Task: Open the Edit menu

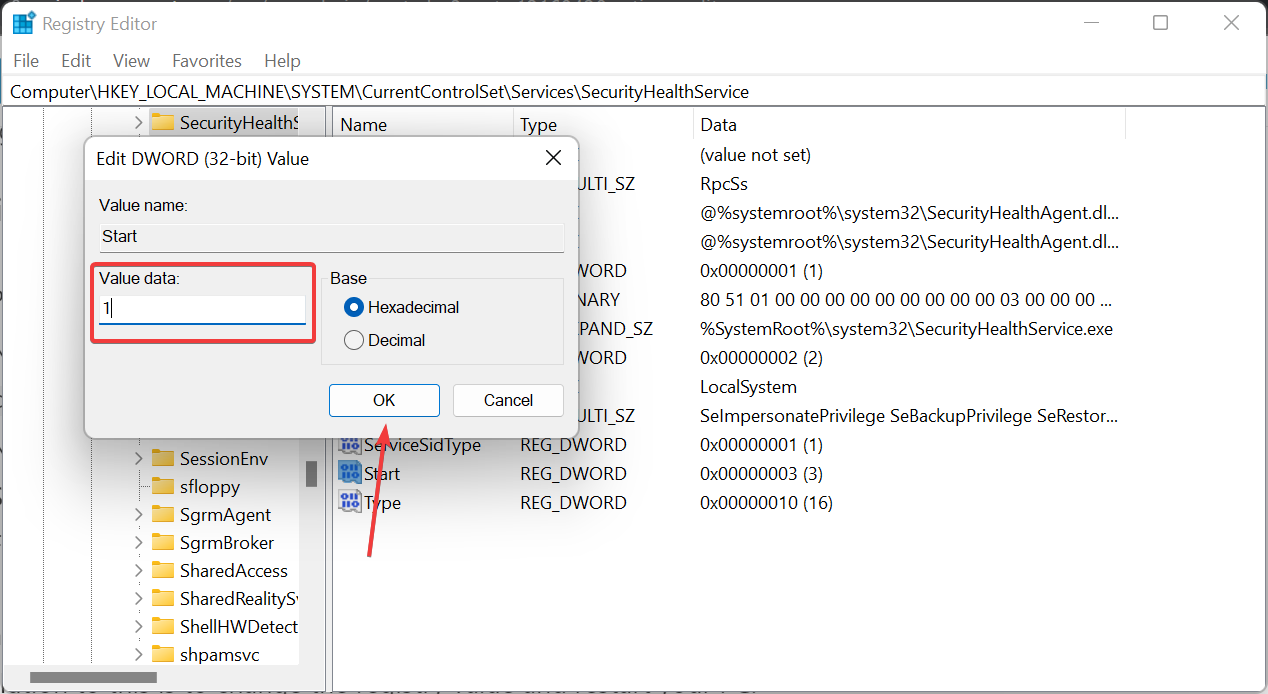Action: (76, 61)
